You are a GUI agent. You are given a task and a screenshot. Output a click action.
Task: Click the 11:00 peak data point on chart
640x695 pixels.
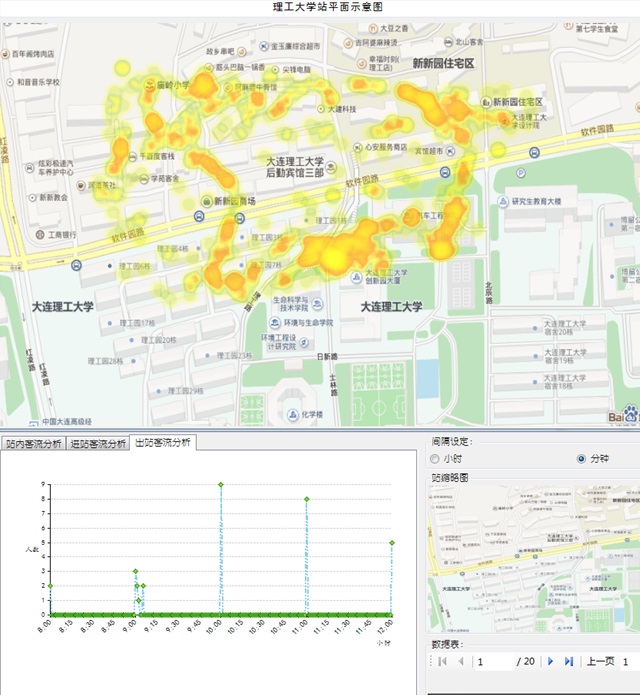coord(307,499)
